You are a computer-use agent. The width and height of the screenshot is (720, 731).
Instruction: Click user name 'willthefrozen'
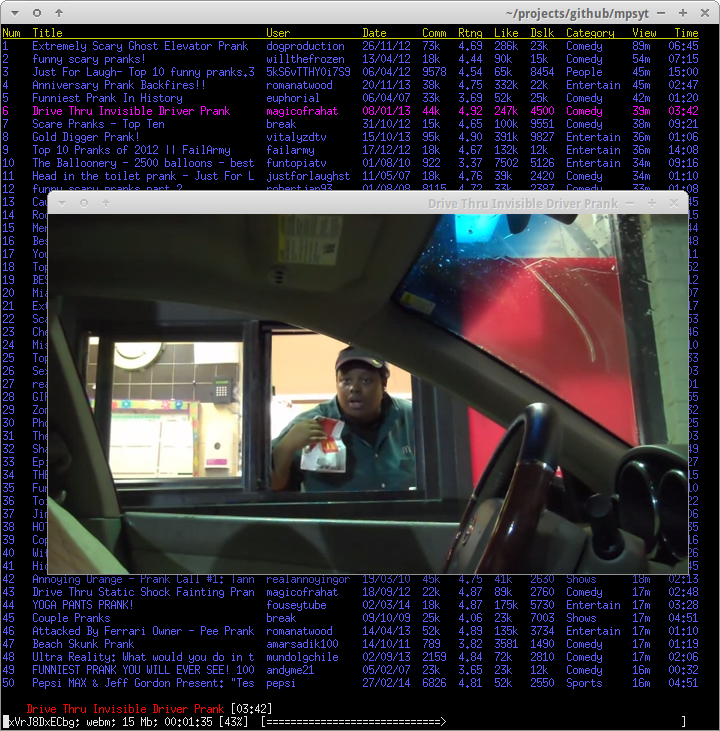(x=305, y=59)
